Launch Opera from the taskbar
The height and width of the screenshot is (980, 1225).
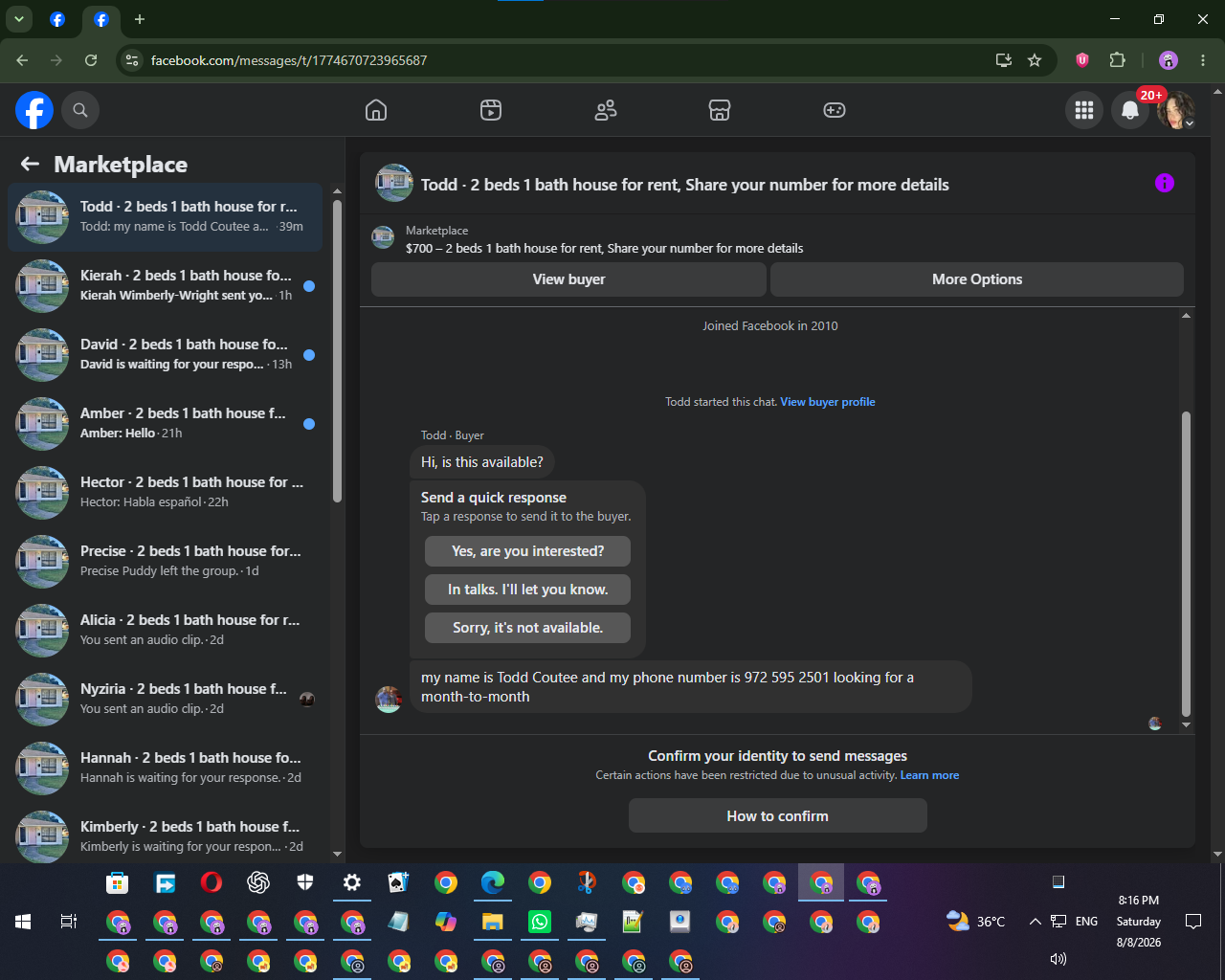tap(212, 882)
